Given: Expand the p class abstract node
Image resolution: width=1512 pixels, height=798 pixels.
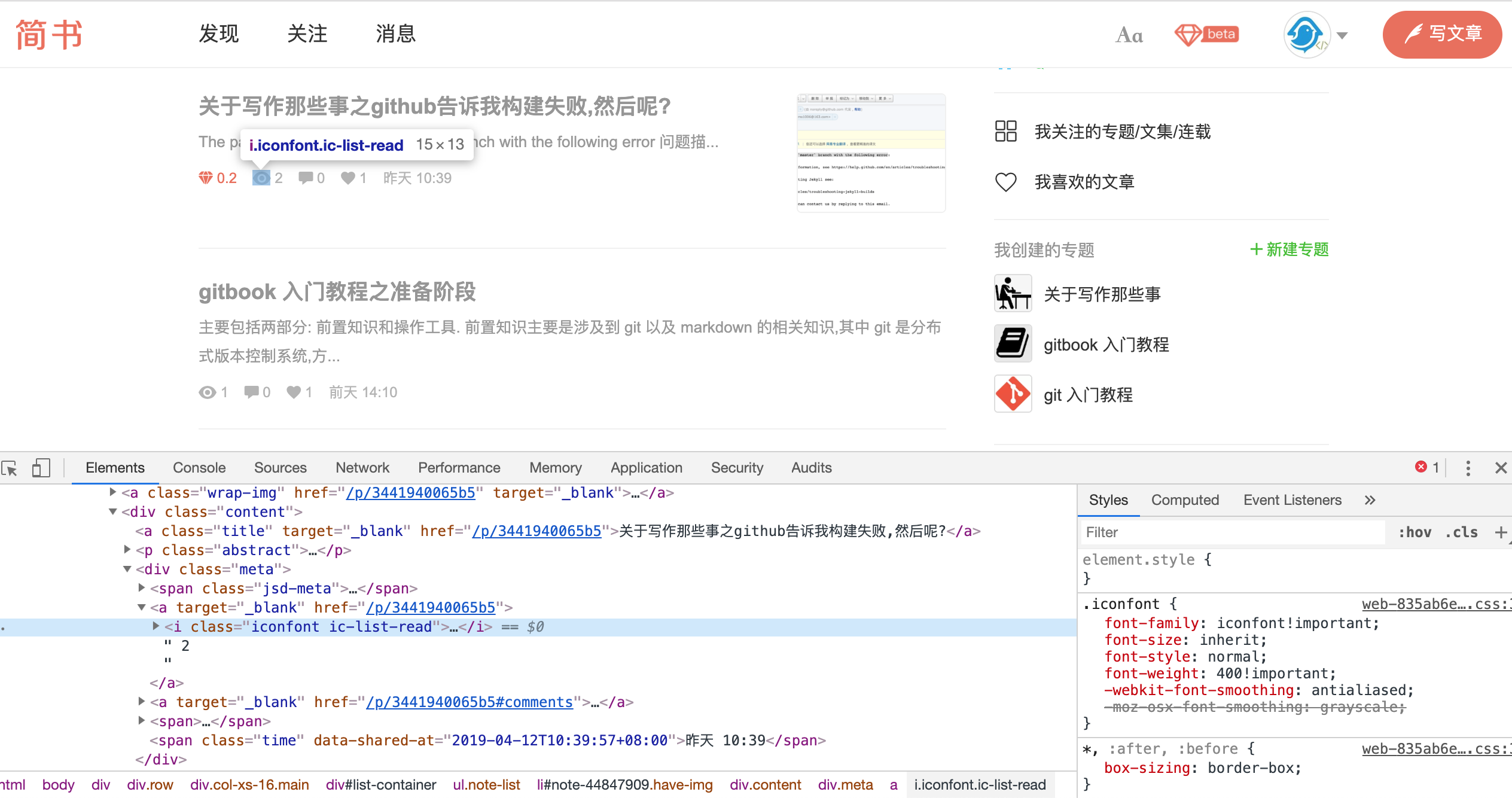Looking at the screenshot, I should coord(127,550).
